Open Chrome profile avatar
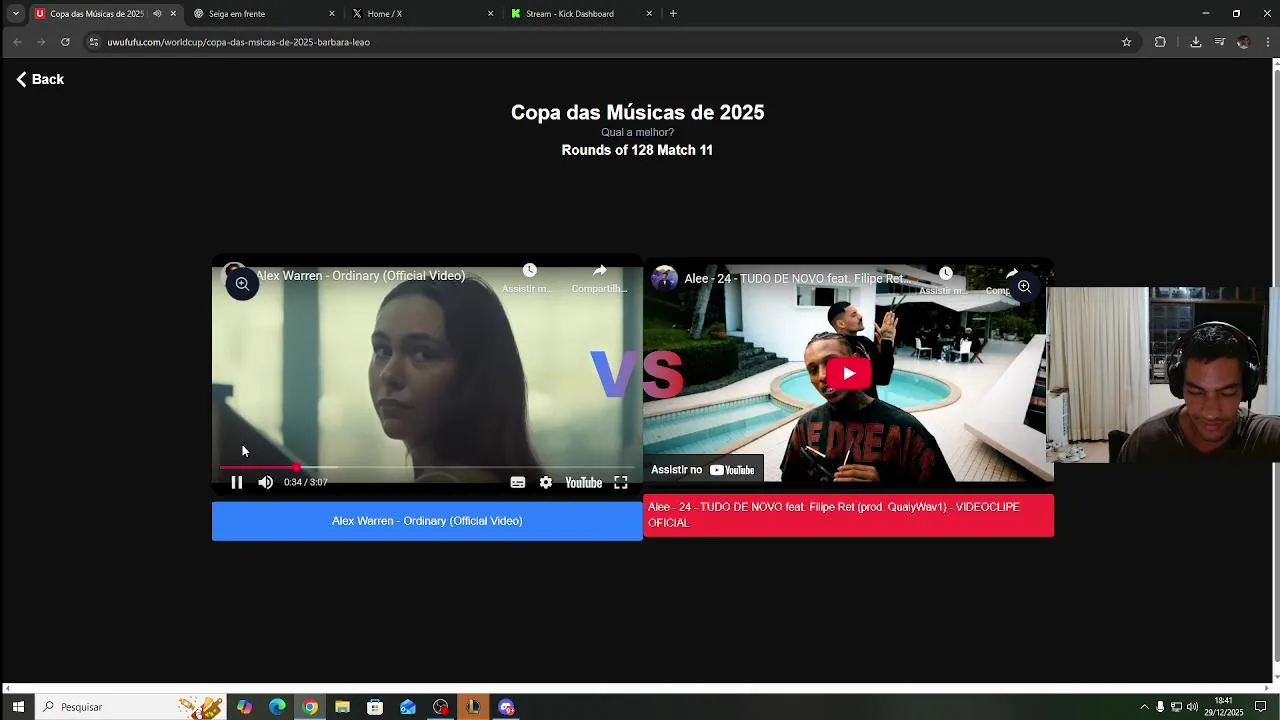 point(1243,42)
